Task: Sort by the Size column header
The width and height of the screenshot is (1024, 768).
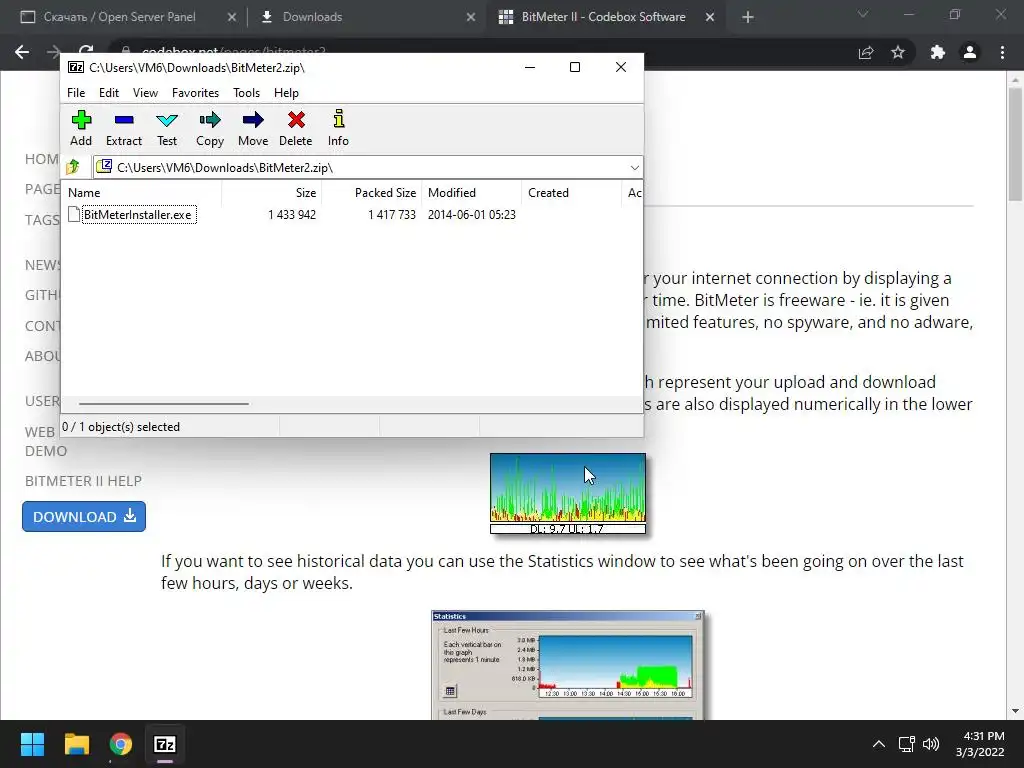Action: click(272, 193)
